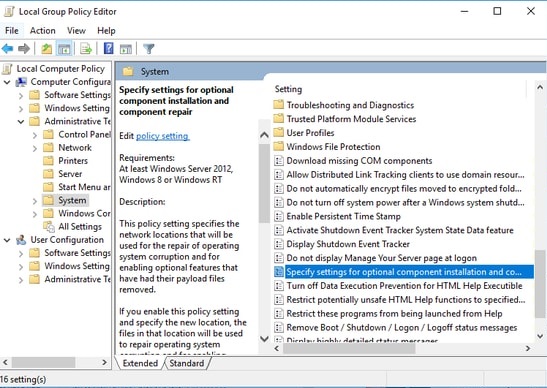Select Activate Shutdown Event Tracker System State Data feature
The image size is (547, 388).
[400, 230]
